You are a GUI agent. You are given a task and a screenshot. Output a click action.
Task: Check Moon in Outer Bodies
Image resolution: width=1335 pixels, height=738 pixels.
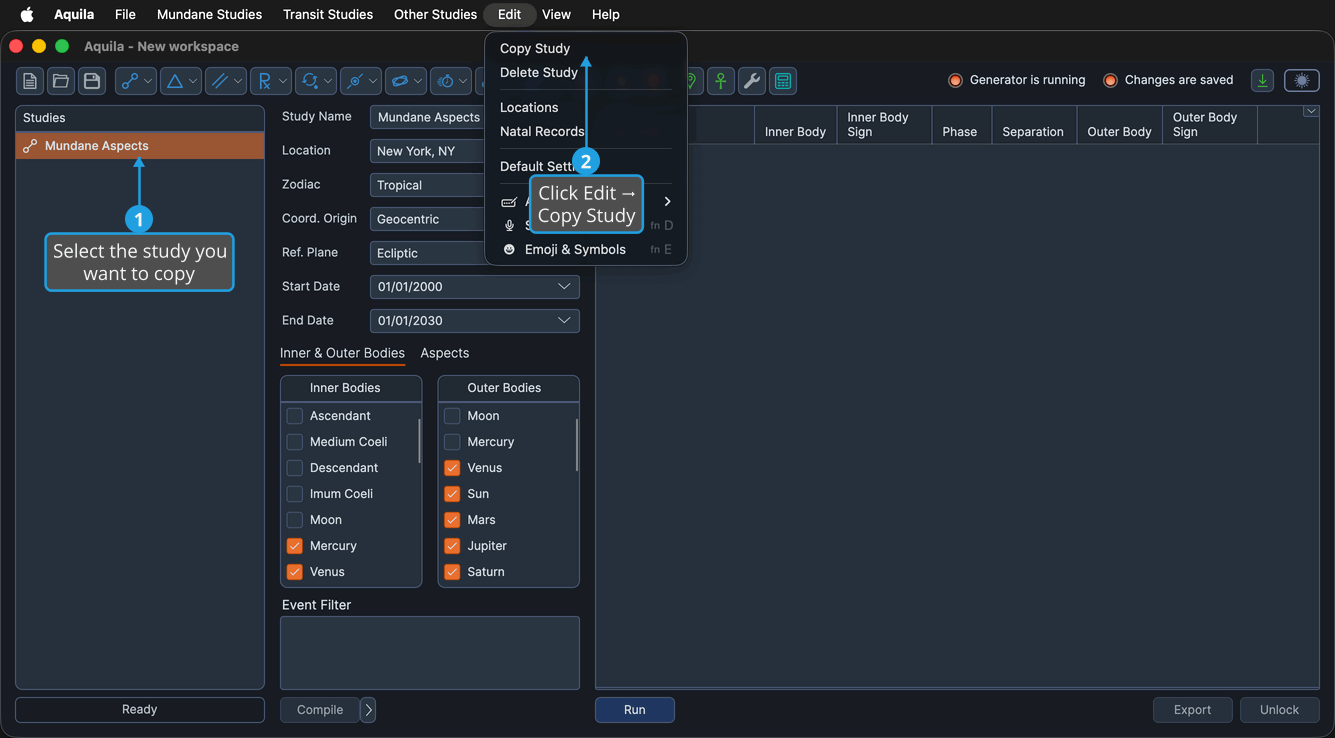click(x=452, y=416)
